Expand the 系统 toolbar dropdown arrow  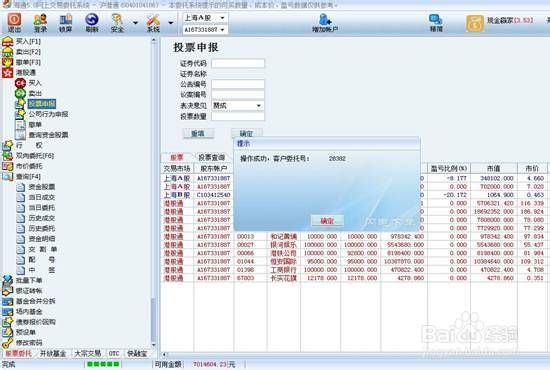[170, 23]
